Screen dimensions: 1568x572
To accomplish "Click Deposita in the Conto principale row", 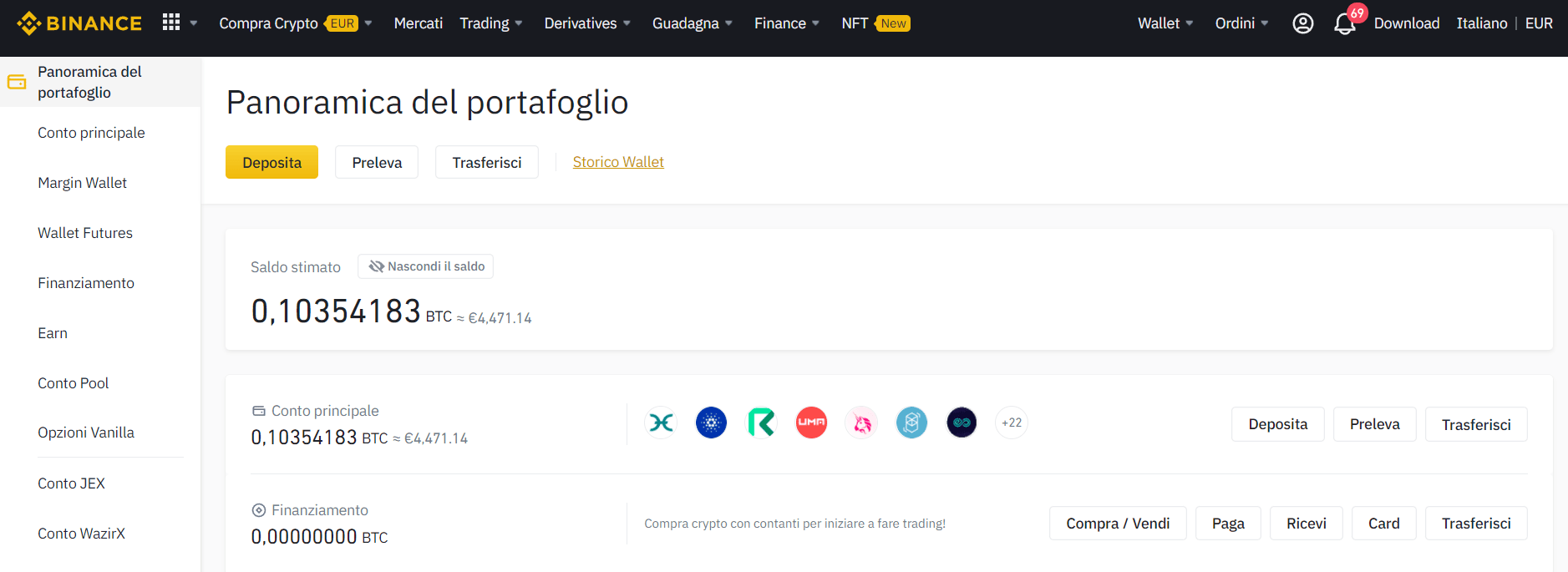I will coord(1278,424).
